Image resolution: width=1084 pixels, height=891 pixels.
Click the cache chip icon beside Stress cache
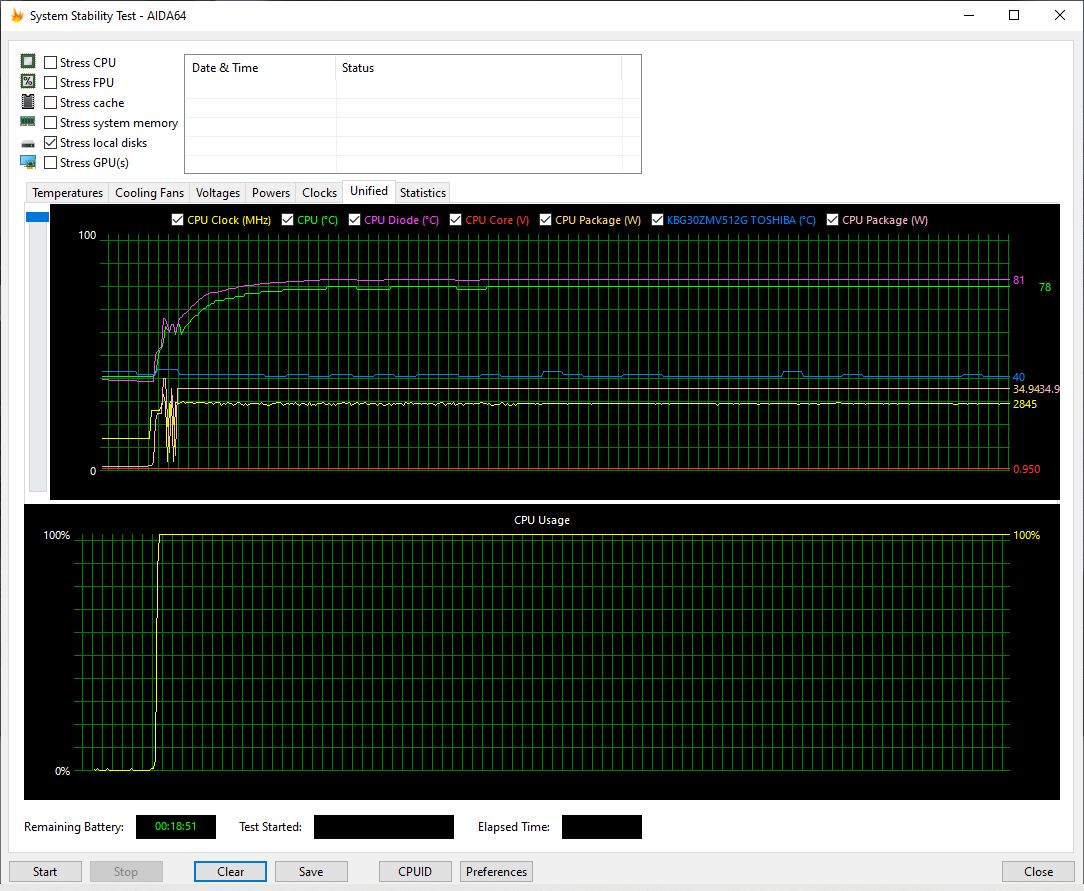pyautogui.click(x=28, y=102)
